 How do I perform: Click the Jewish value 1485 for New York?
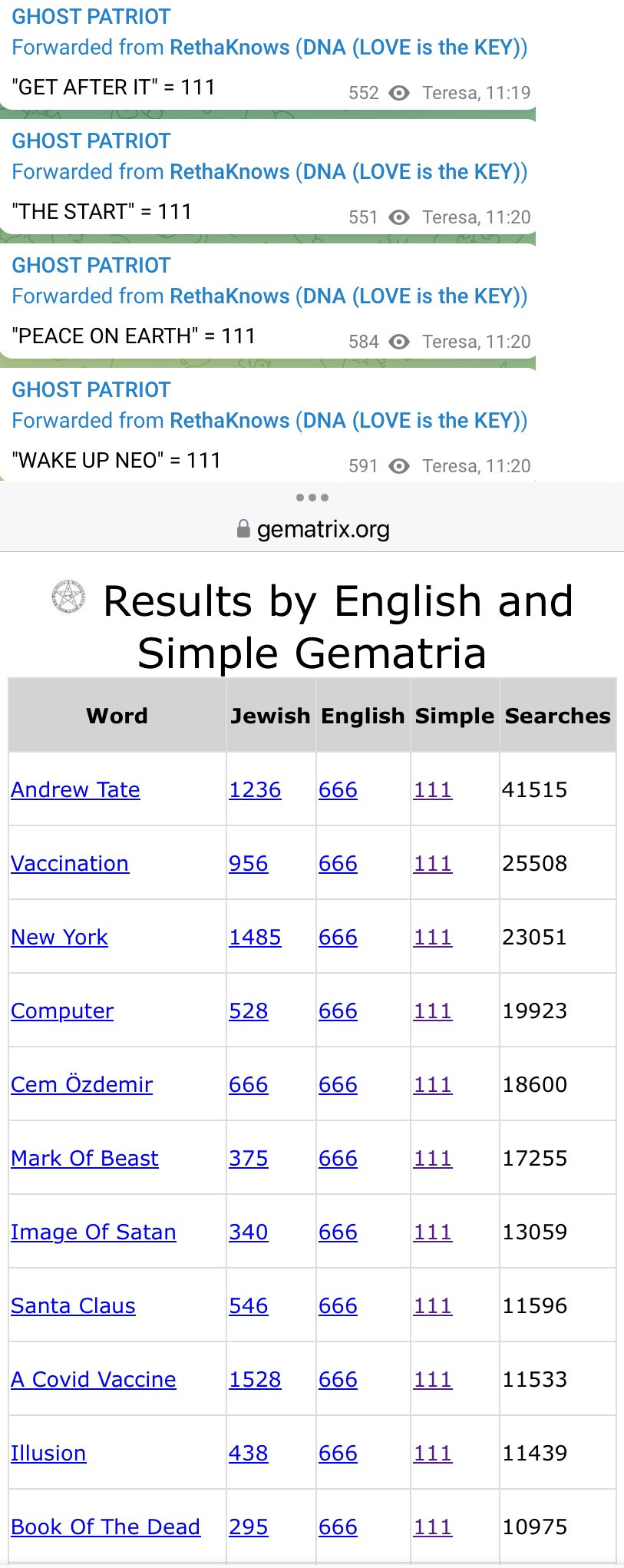tap(255, 937)
